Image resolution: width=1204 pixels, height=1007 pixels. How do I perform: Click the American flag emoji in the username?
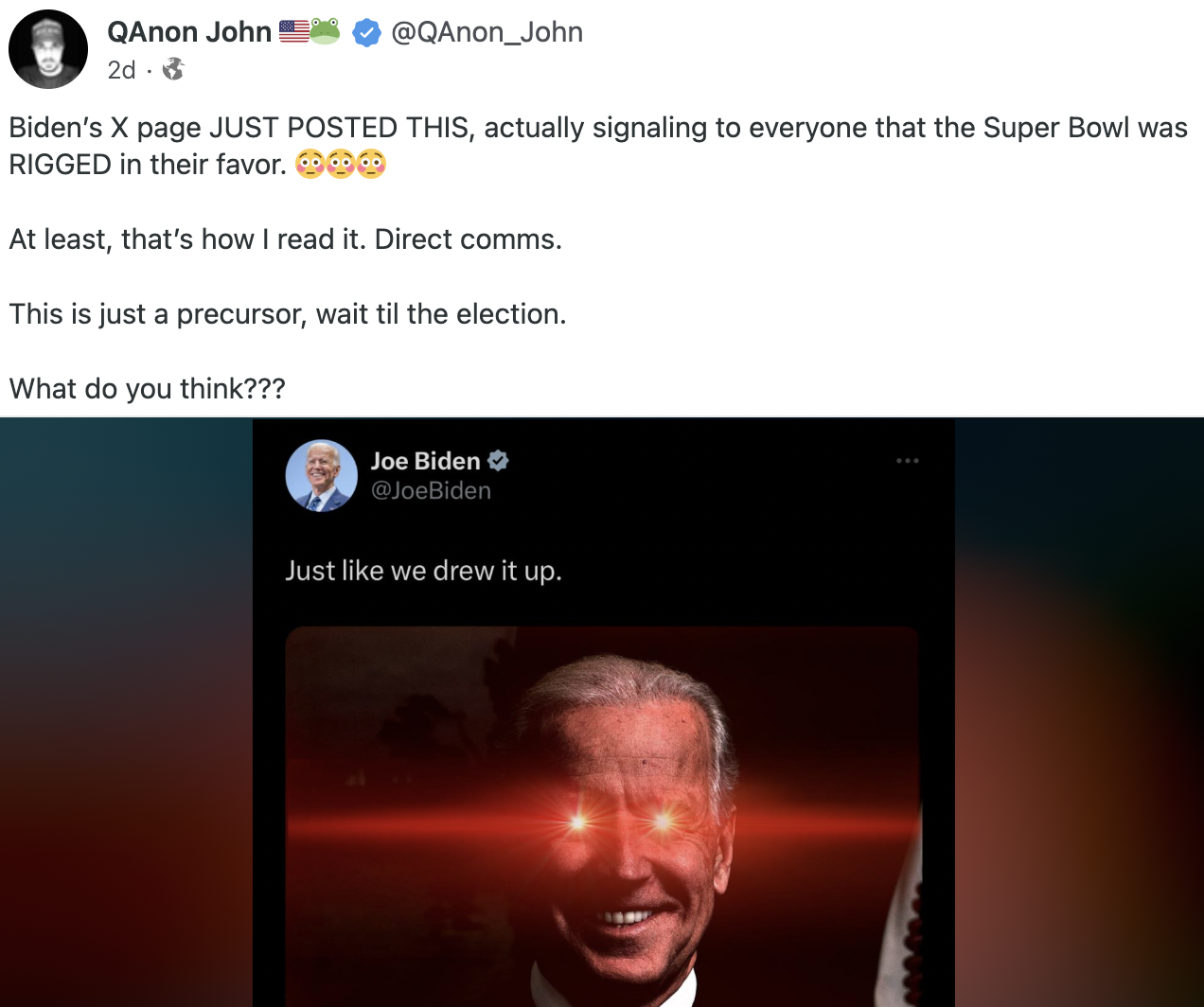tap(292, 29)
